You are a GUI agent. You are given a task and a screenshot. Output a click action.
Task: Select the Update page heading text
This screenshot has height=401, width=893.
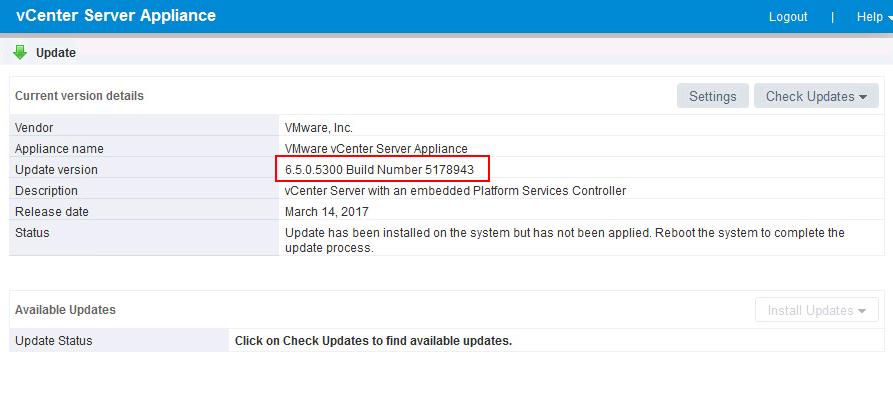pyautogui.click(x=56, y=53)
